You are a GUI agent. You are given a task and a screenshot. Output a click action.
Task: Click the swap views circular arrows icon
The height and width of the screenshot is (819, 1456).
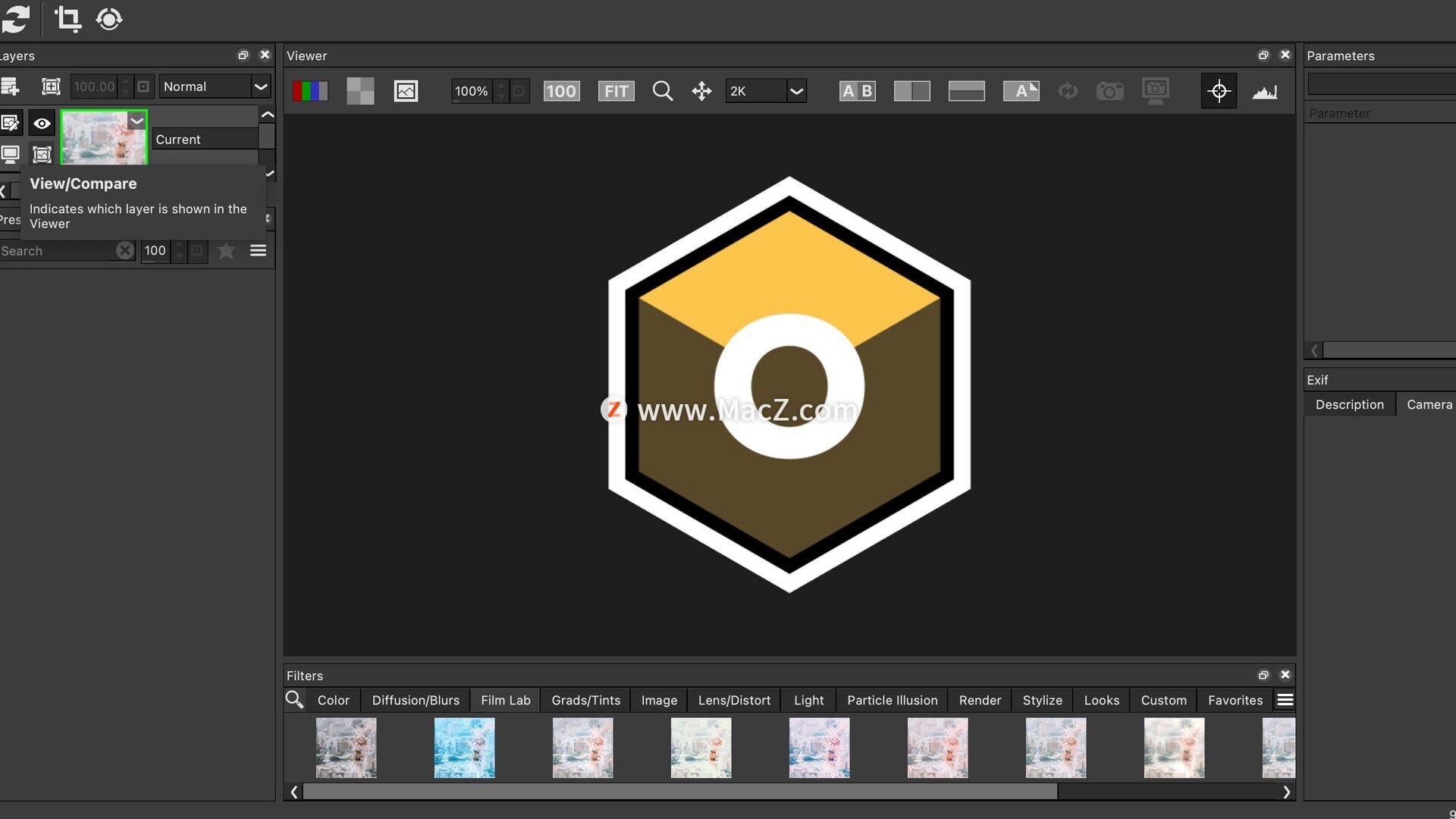pyautogui.click(x=1068, y=91)
